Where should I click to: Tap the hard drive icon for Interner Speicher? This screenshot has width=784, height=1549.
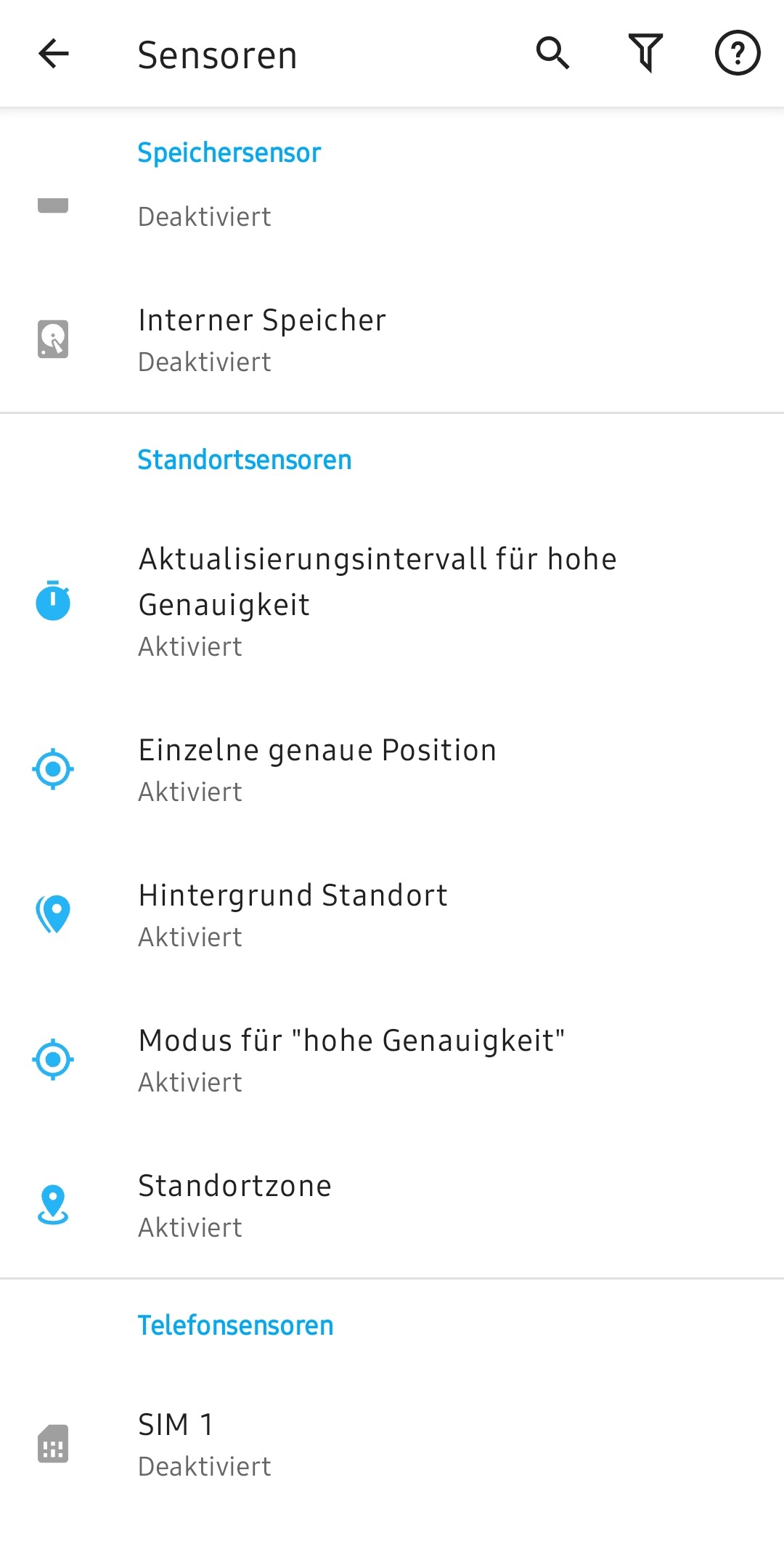pyautogui.click(x=53, y=339)
